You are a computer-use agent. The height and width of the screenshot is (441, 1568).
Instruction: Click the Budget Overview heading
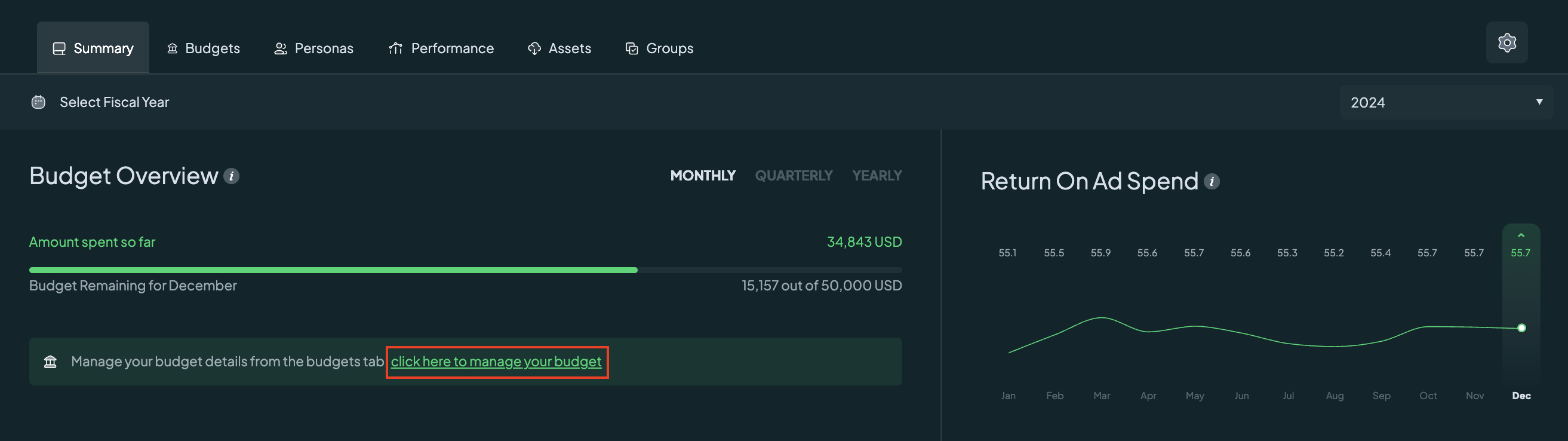tap(124, 176)
